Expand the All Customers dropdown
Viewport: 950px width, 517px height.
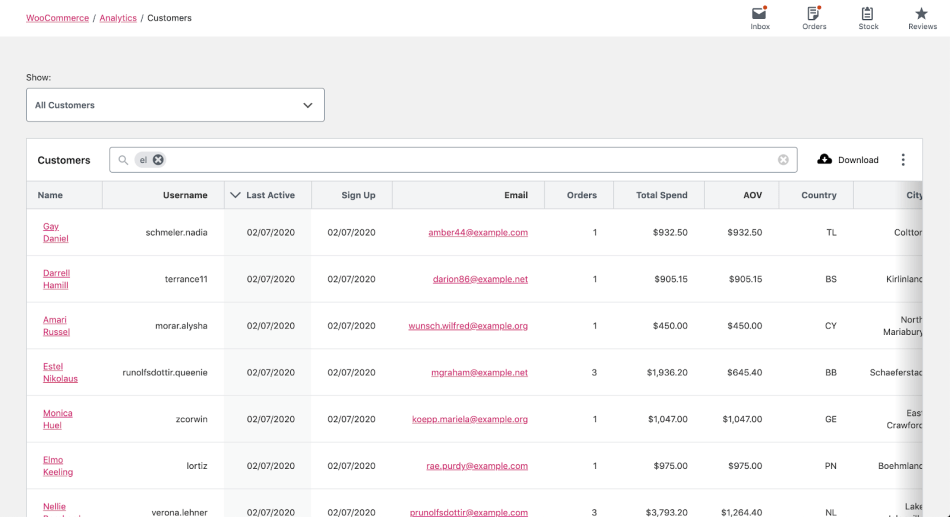[x=175, y=105]
